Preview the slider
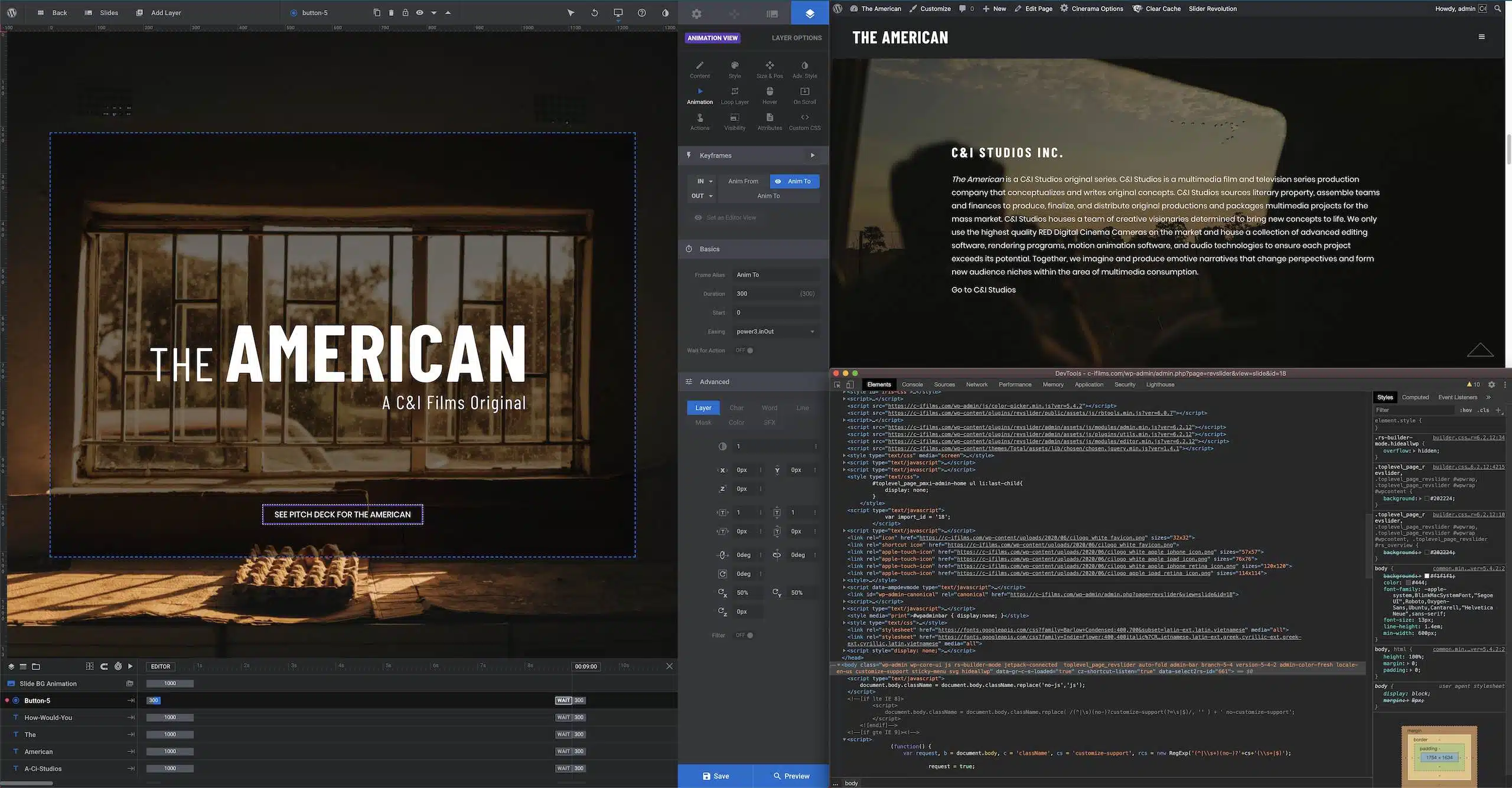Image resolution: width=1512 pixels, height=788 pixels. tap(791, 776)
